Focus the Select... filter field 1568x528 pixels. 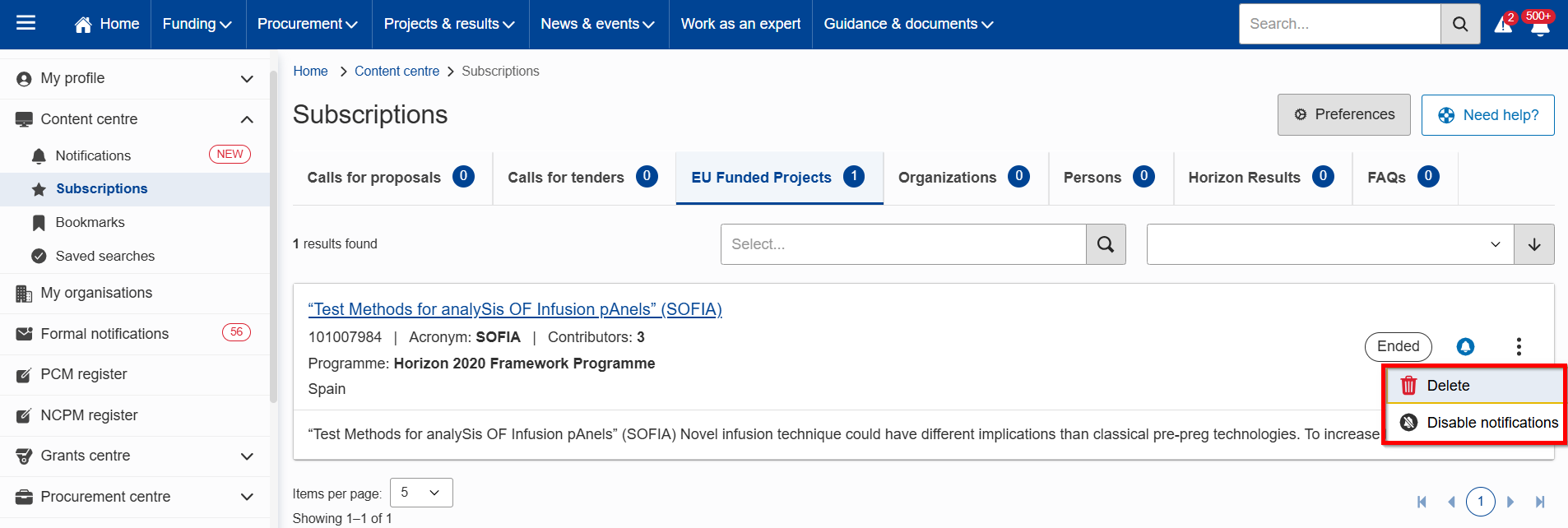[903, 244]
